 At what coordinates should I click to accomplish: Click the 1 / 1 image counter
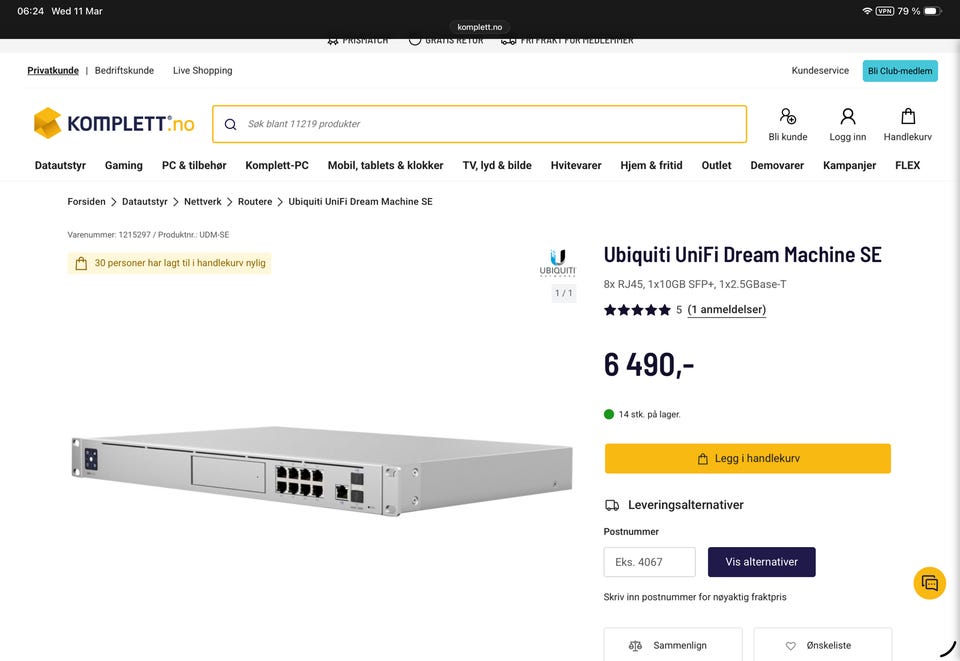click(563, 293)
